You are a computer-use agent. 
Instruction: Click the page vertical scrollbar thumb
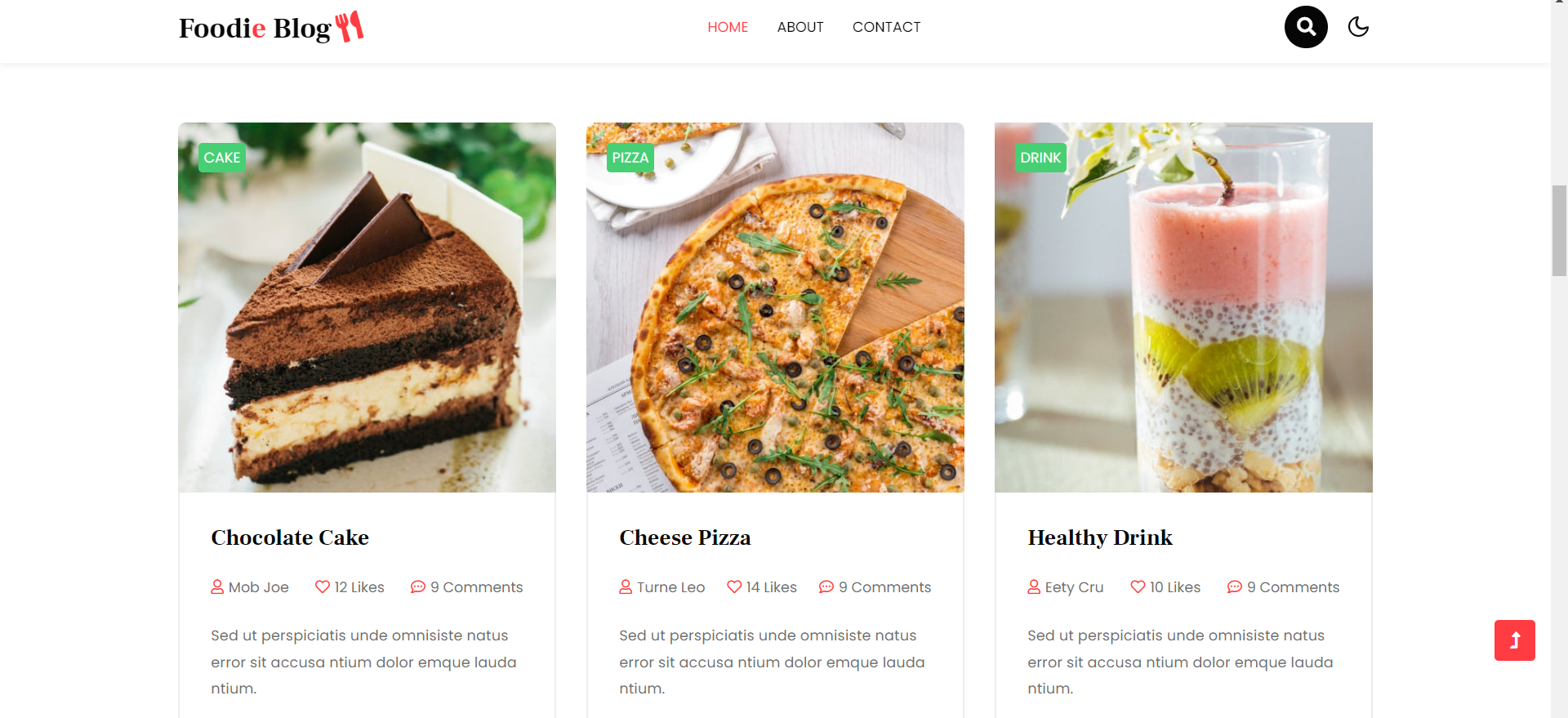point(1559,230)
